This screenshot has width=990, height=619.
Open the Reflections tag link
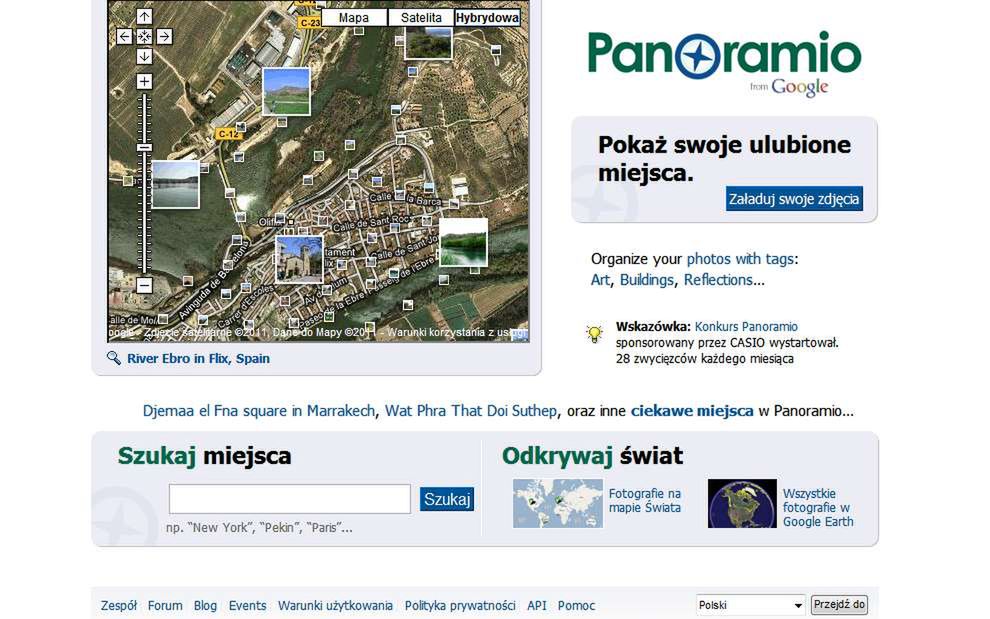click(x=719, y=280)
